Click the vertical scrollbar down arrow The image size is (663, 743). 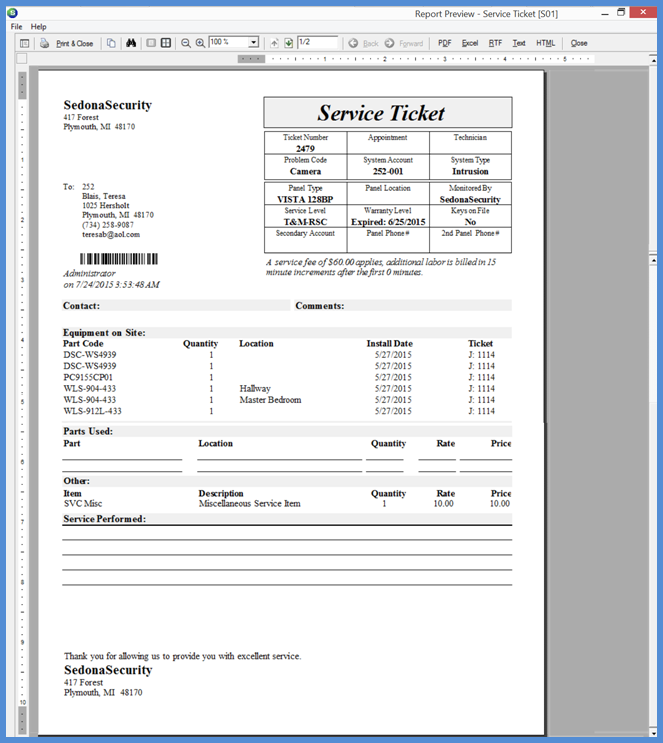point(653,733)
